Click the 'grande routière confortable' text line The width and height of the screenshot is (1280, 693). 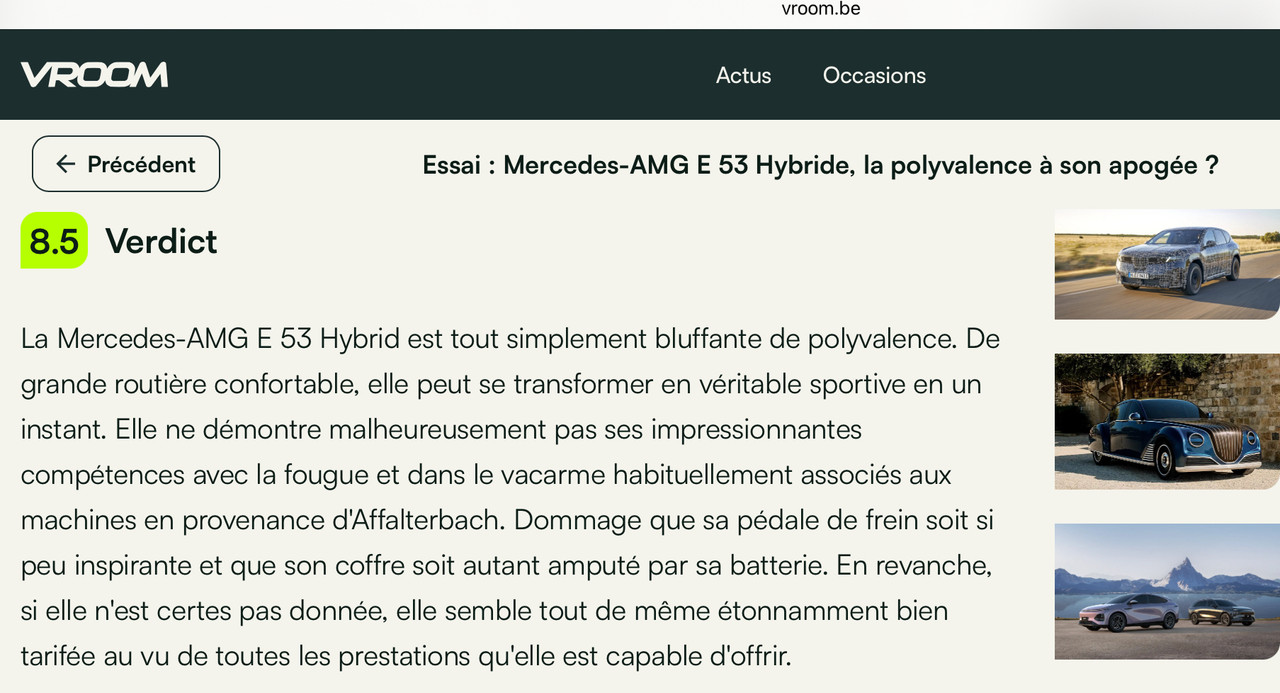pos(501,384)
